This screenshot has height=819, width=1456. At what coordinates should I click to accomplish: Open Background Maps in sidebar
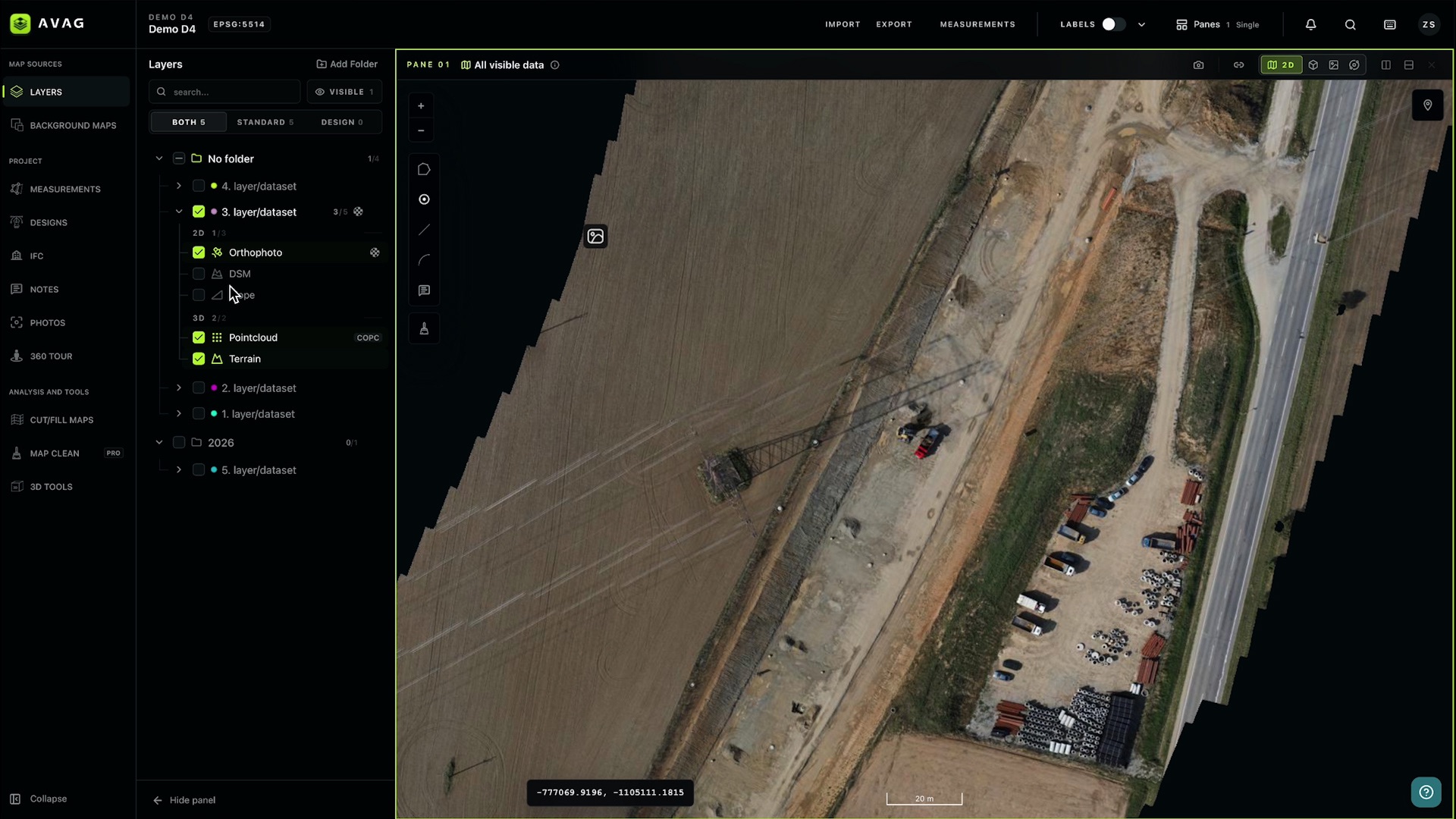[x=65, y=125]
